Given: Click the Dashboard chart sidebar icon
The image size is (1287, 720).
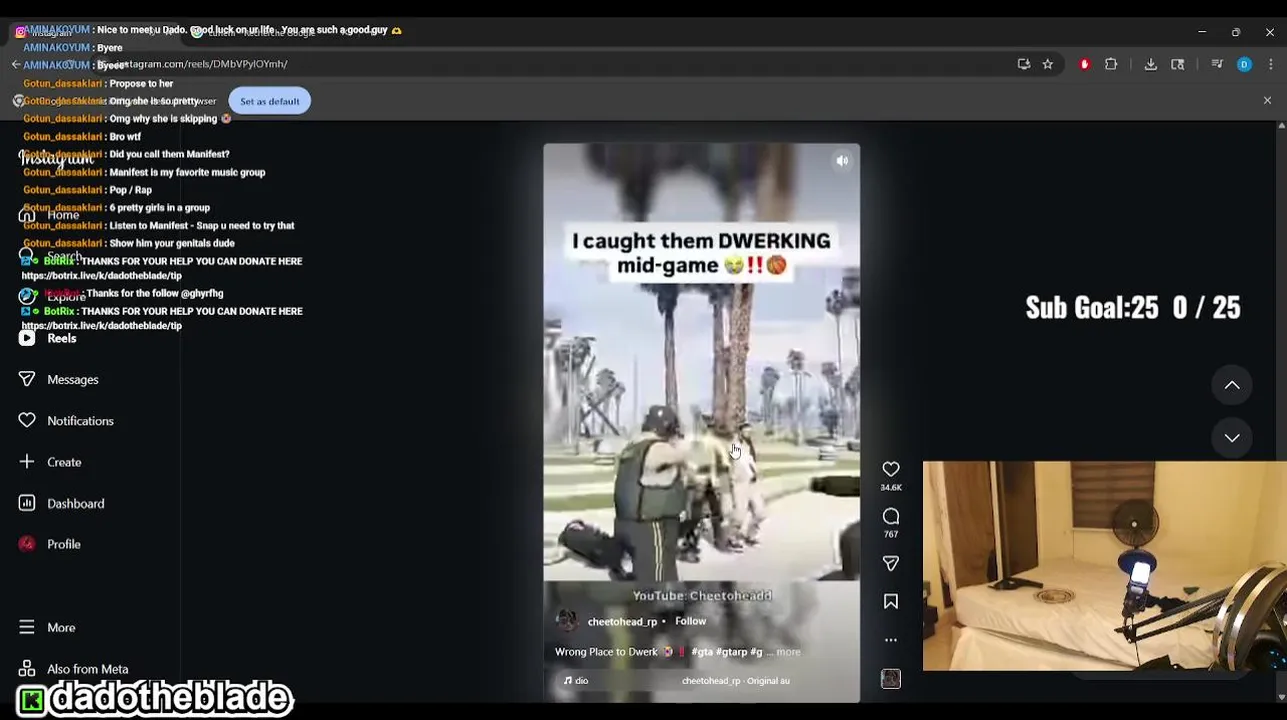Looking at the screenshot, I should [x=27, y=503].
